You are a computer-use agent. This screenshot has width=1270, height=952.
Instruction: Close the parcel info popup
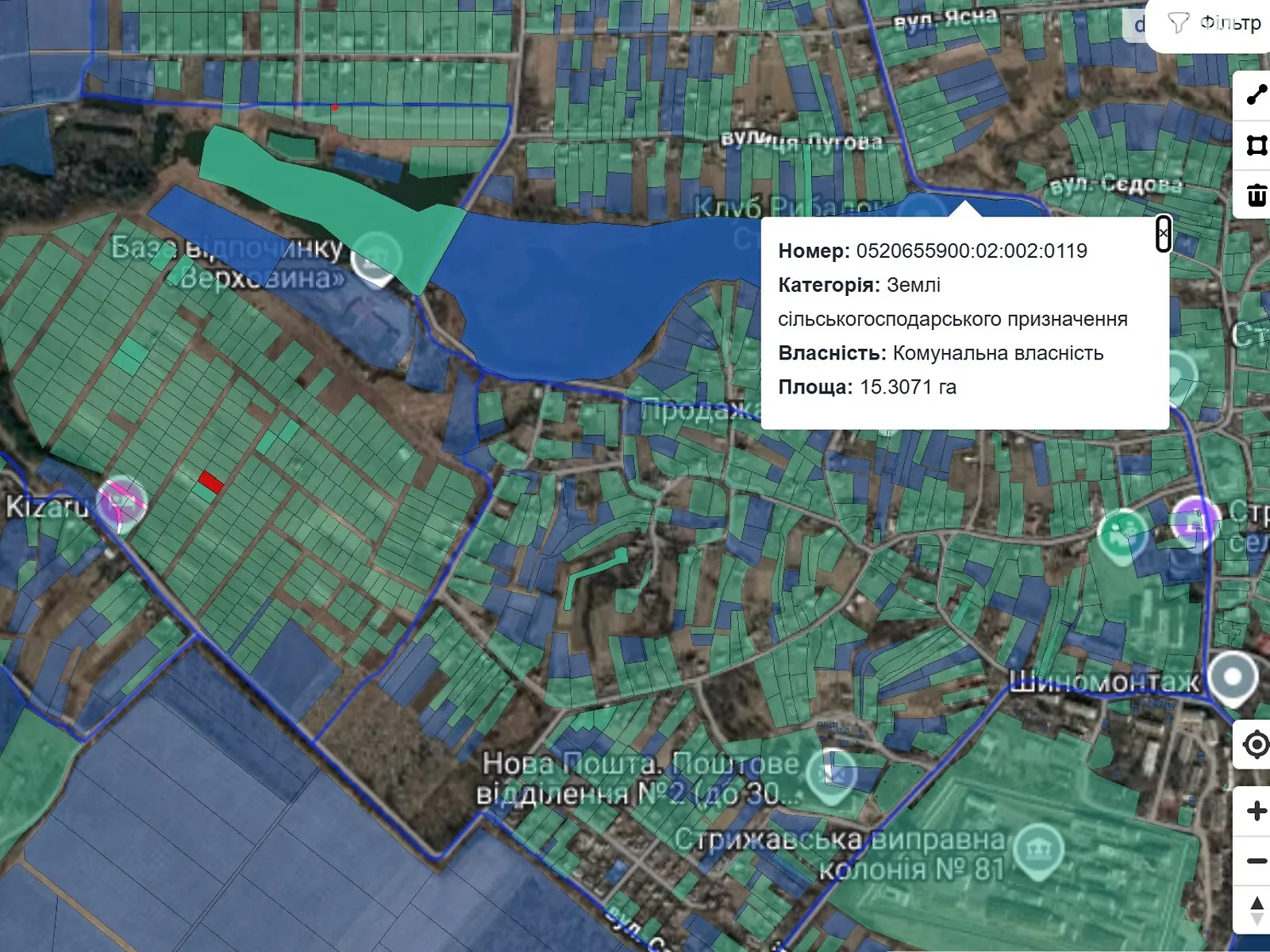point(1163,233)
